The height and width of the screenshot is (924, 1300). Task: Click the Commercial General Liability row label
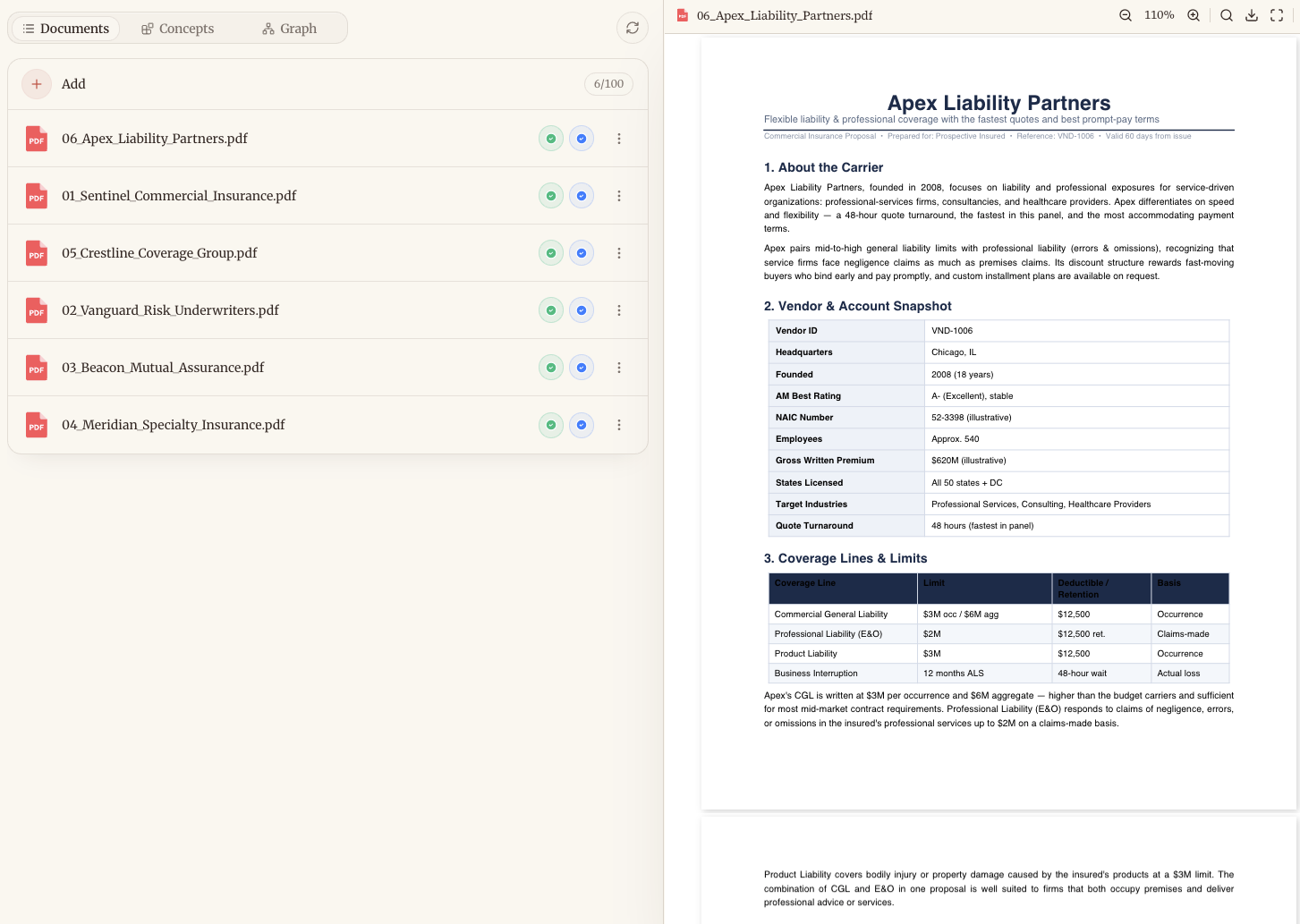pos(831,615)
